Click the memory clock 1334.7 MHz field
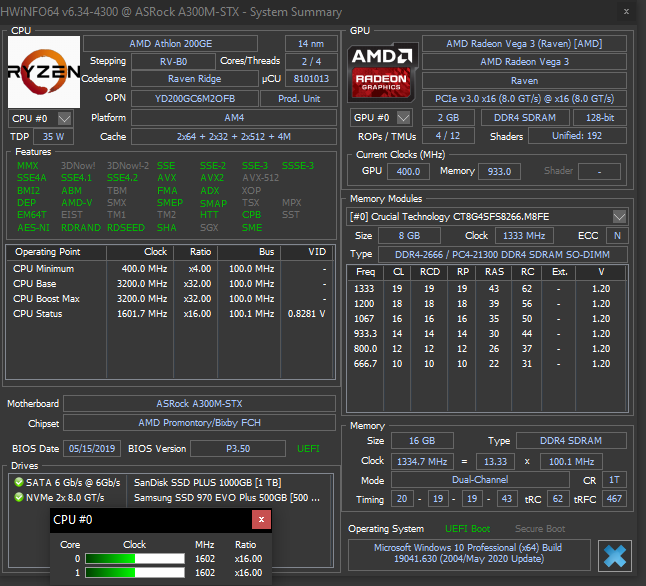 422,462
